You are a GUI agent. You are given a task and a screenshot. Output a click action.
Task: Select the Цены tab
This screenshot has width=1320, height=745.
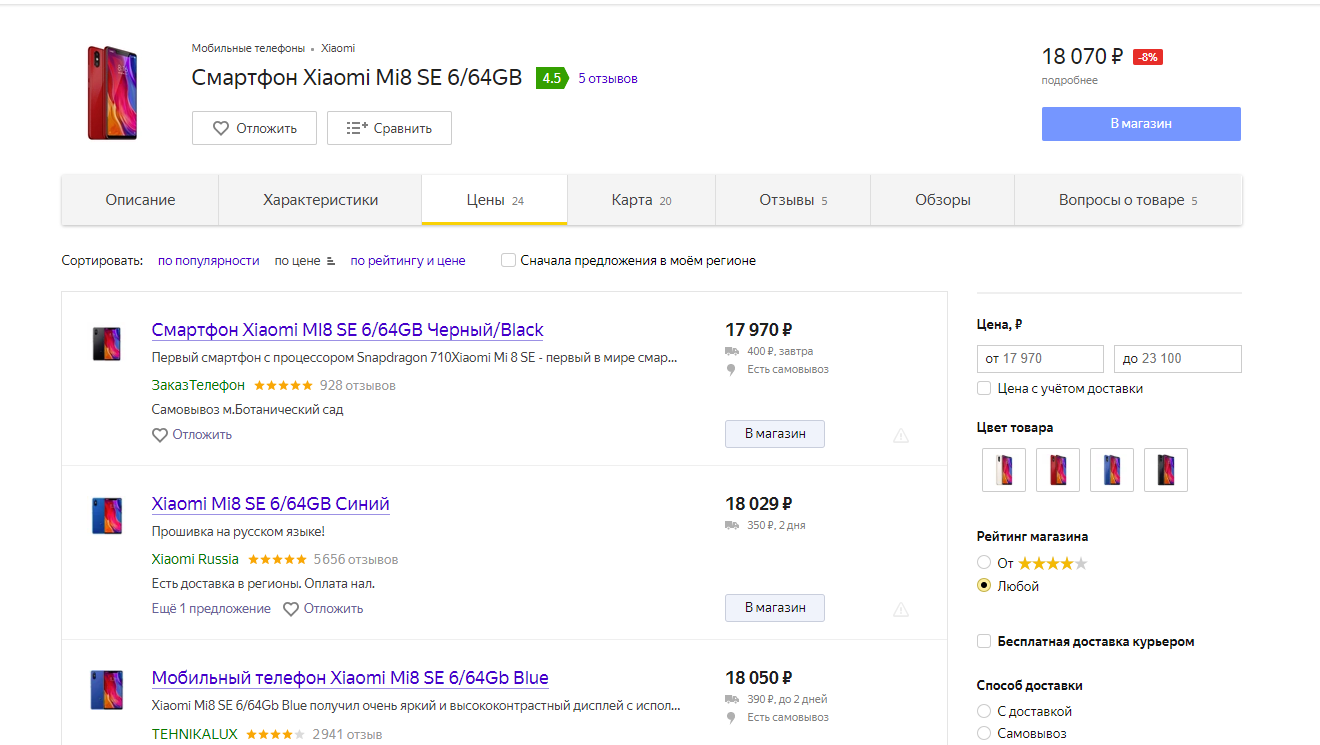click(495, 200)
